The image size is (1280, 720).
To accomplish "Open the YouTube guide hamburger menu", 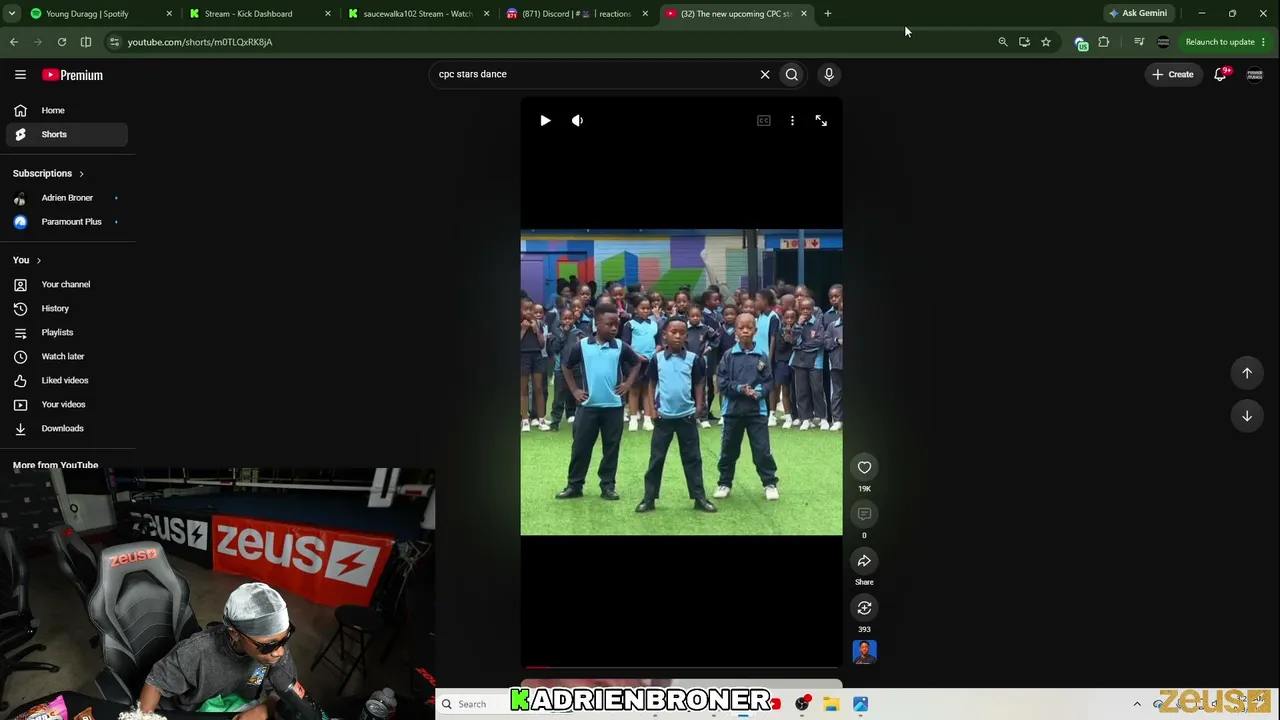I will (x=20, y=74).
